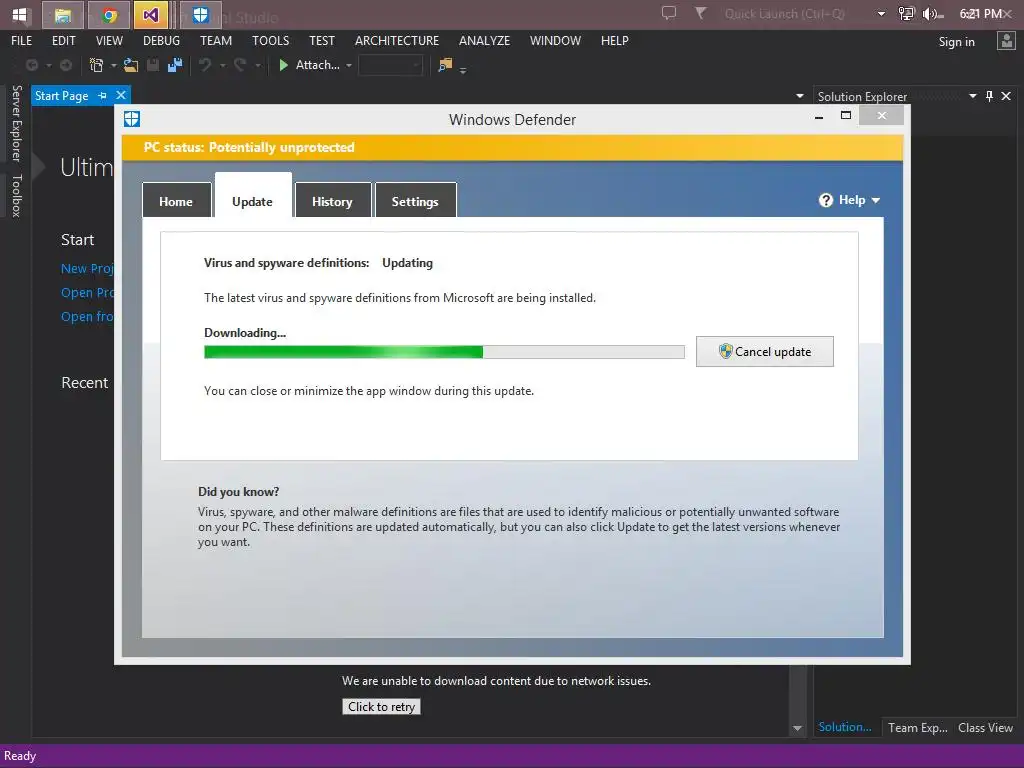Viewport: 1024px width, 768px height.
Task: Expand the Undo history dropdown arrow
Action: pos(223,65)
